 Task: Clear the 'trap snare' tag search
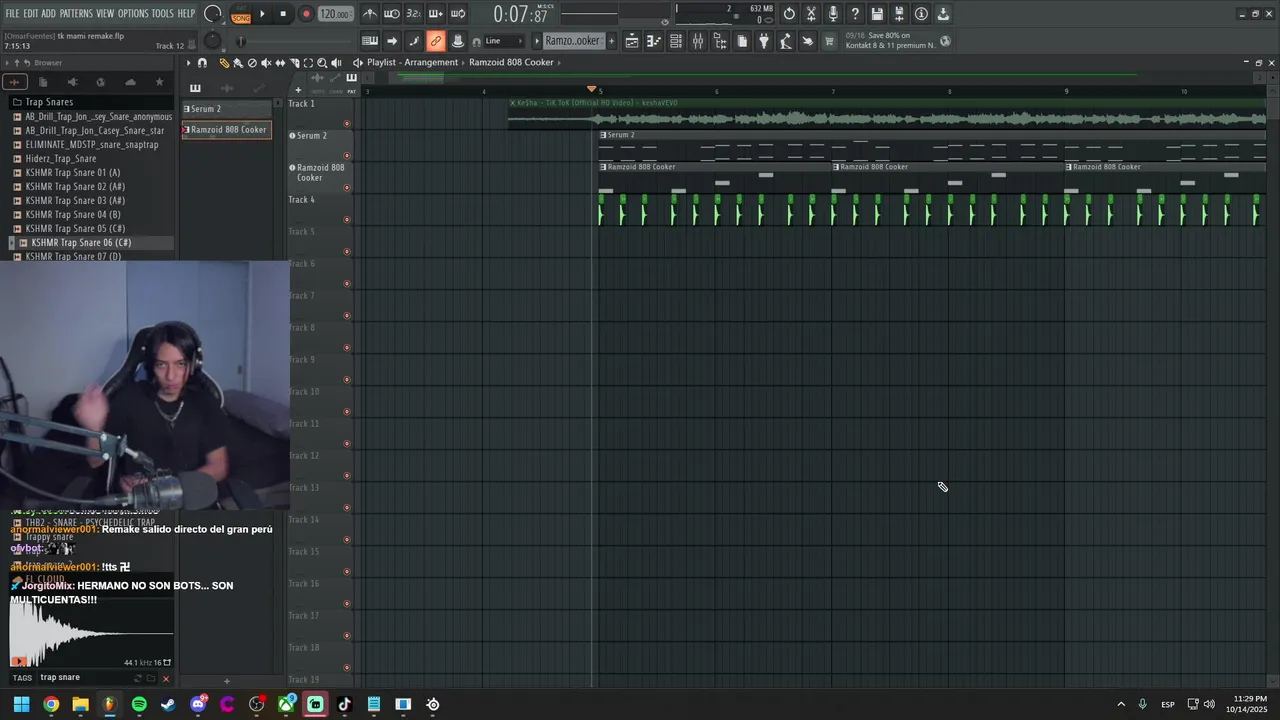pyautogui.click(x=166, y=678)
